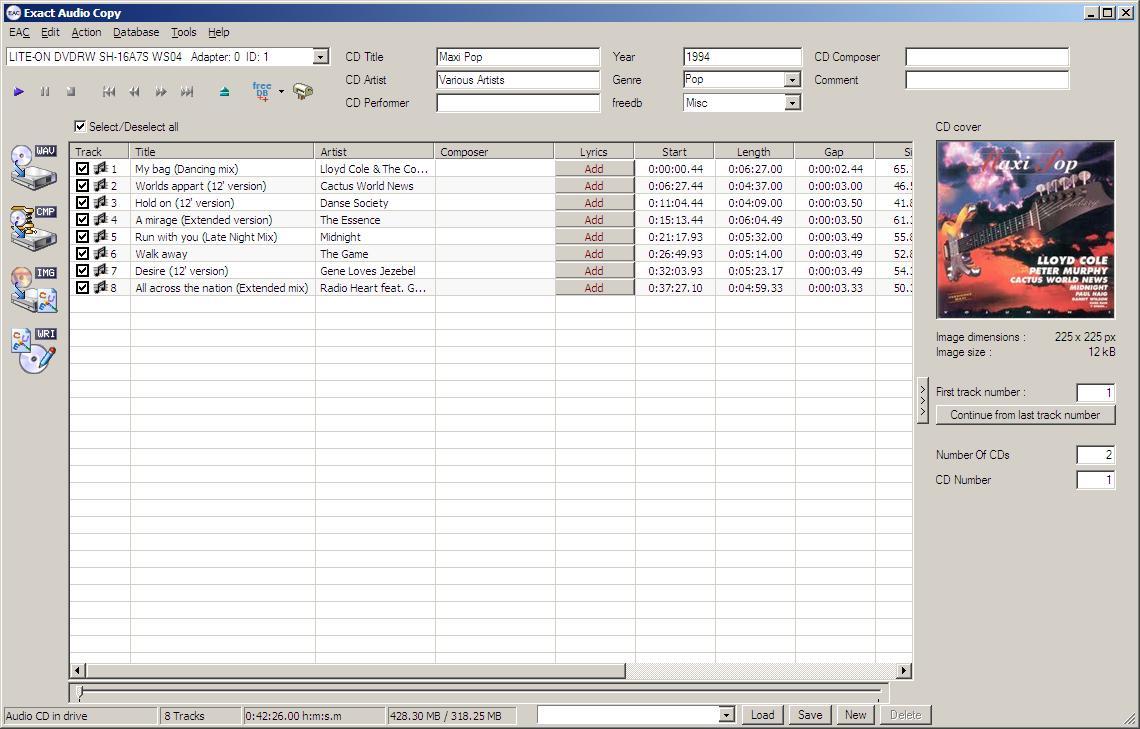
Task: Uncheck track 5 Run with you checkbox
Action: coord(83,237)
